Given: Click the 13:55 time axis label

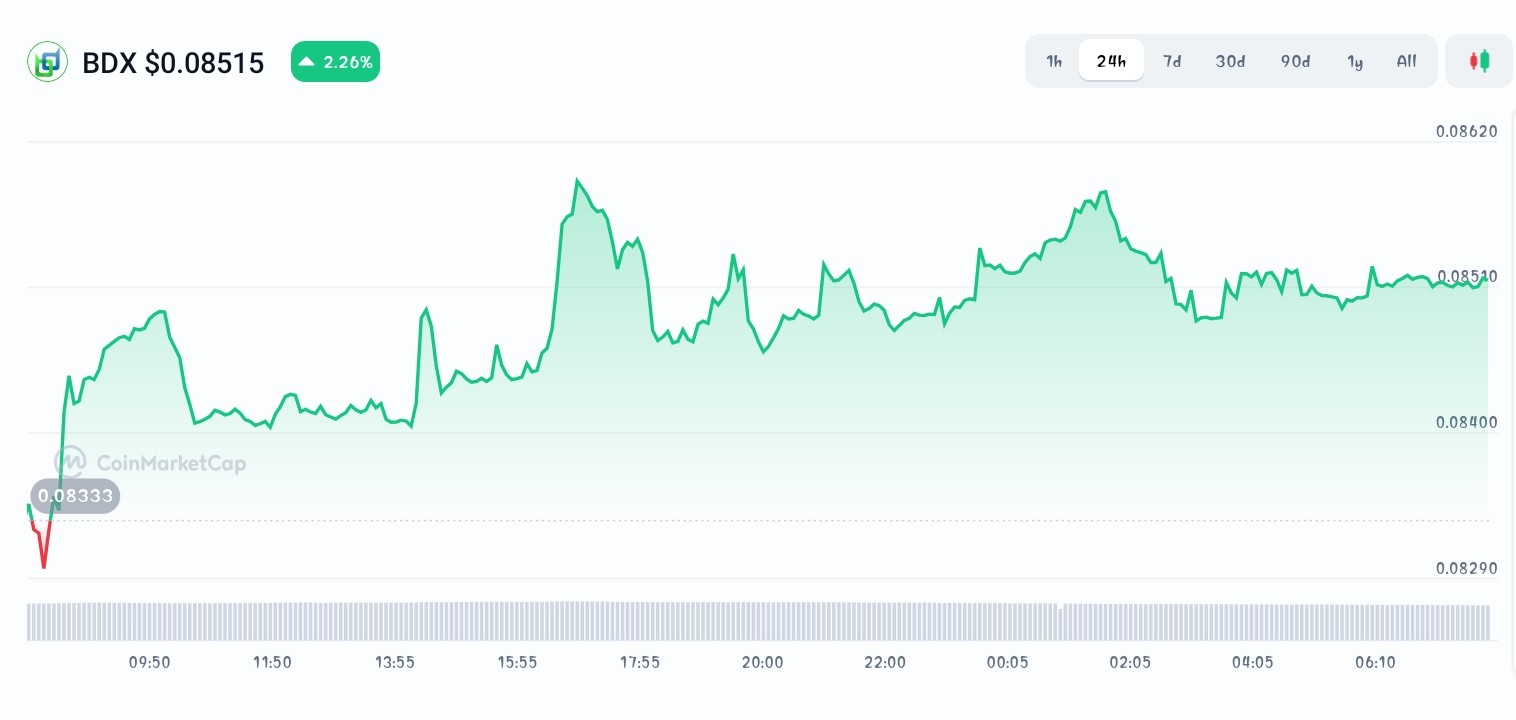Looking at the screenshot, I should (x=395, y=662).
